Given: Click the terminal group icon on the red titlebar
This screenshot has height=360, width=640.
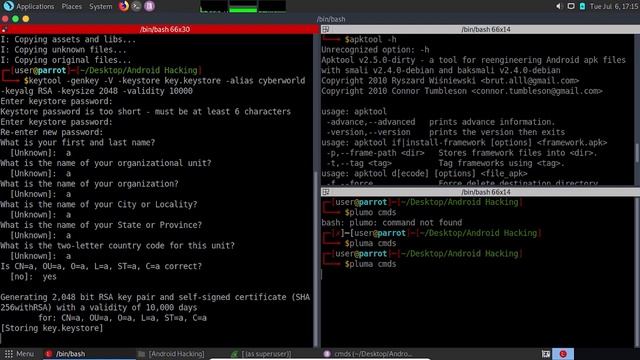Looking at the screenshot, I should click(4, 29).
